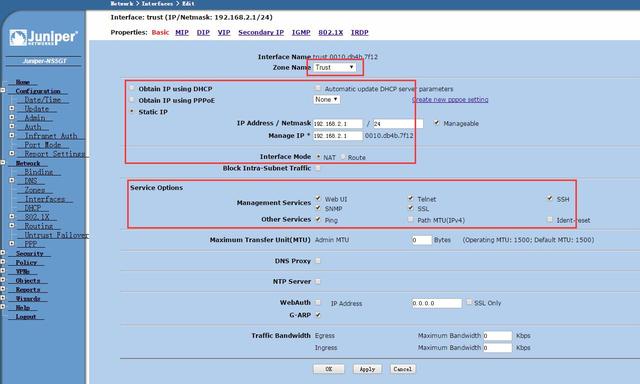640x384 pixels.
Task: Focus the Netmask field containing 24
Action: point(398,124)
